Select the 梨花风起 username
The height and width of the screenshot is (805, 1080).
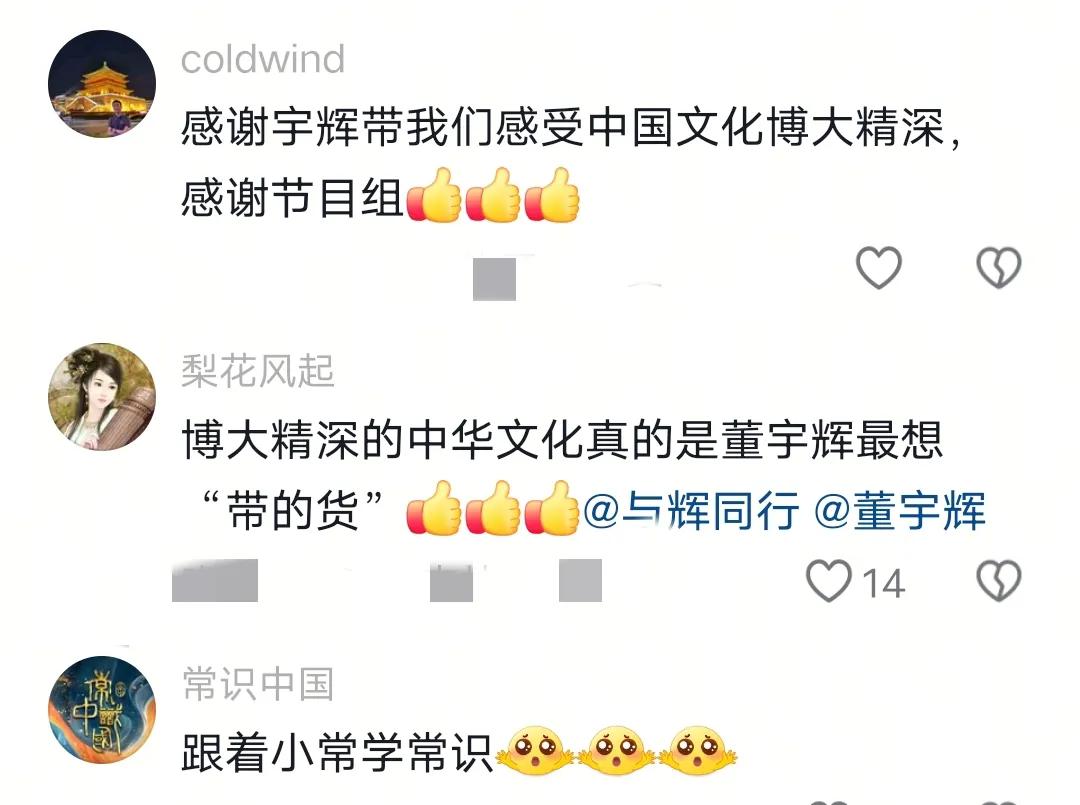click(258, 372)
